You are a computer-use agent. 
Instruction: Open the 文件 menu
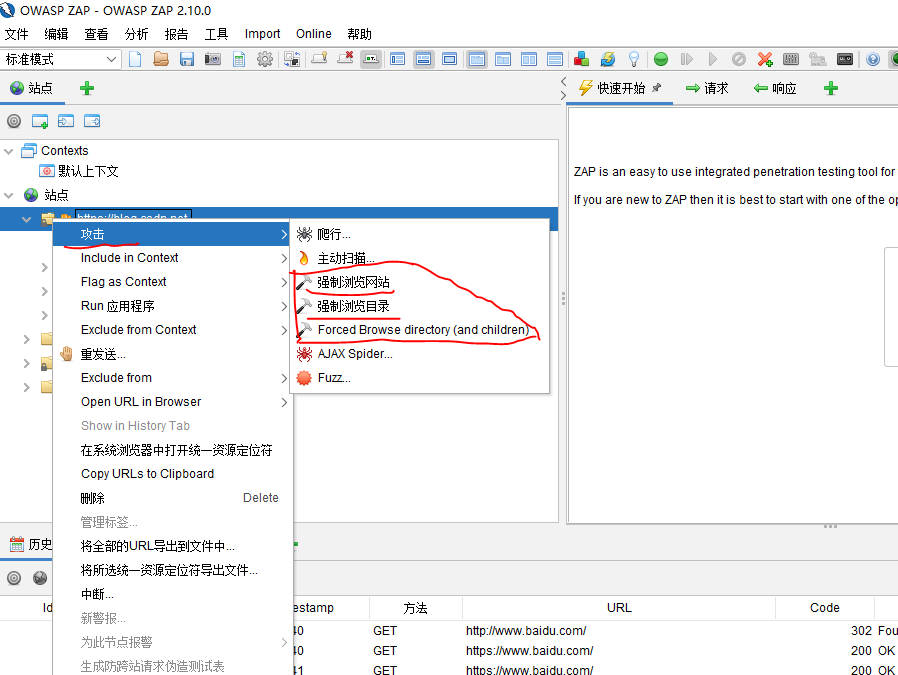[17, 34]
